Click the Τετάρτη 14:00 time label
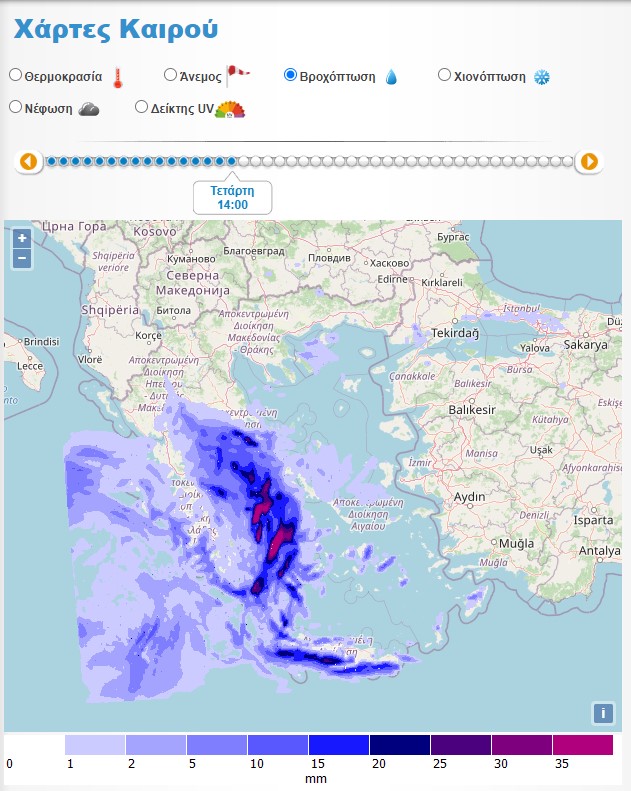 tap(232, 197)
